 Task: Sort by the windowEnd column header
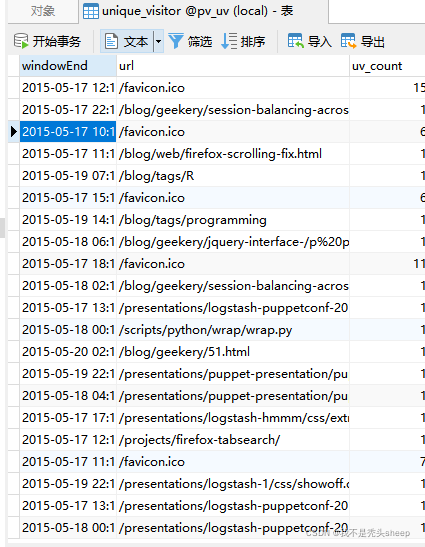coord(68,66)
